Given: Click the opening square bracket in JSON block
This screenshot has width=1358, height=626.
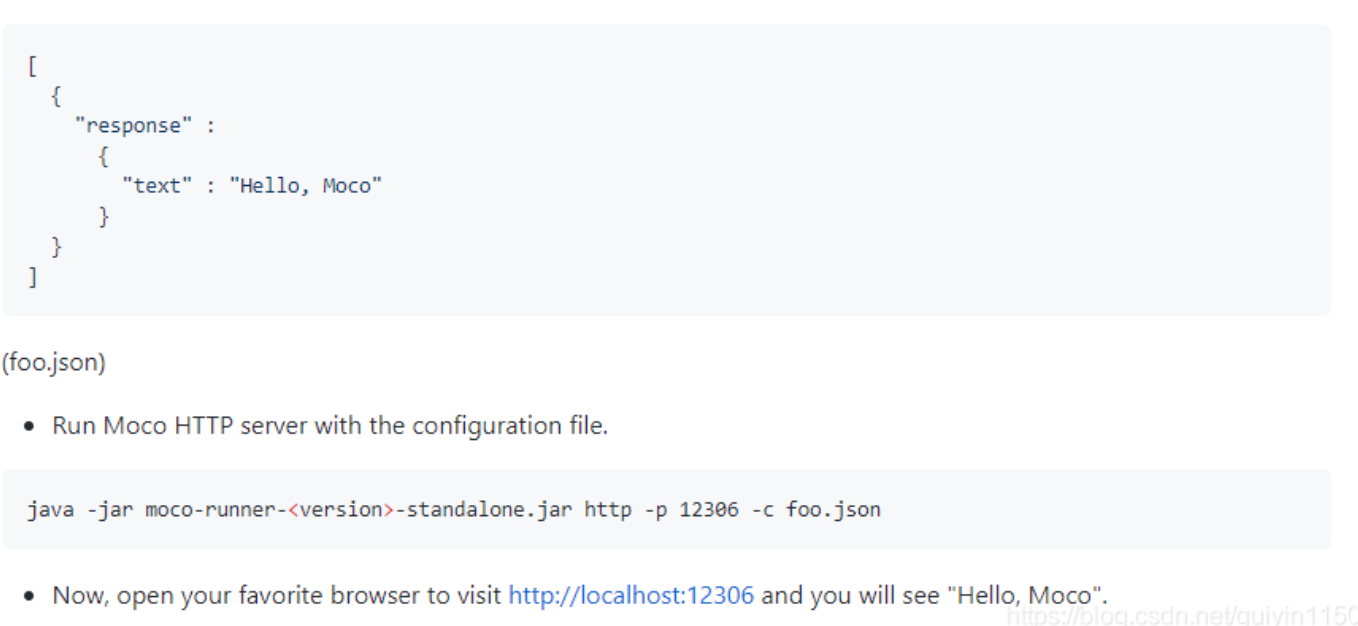Looking at the screenshot, I should tap(32, 67).
